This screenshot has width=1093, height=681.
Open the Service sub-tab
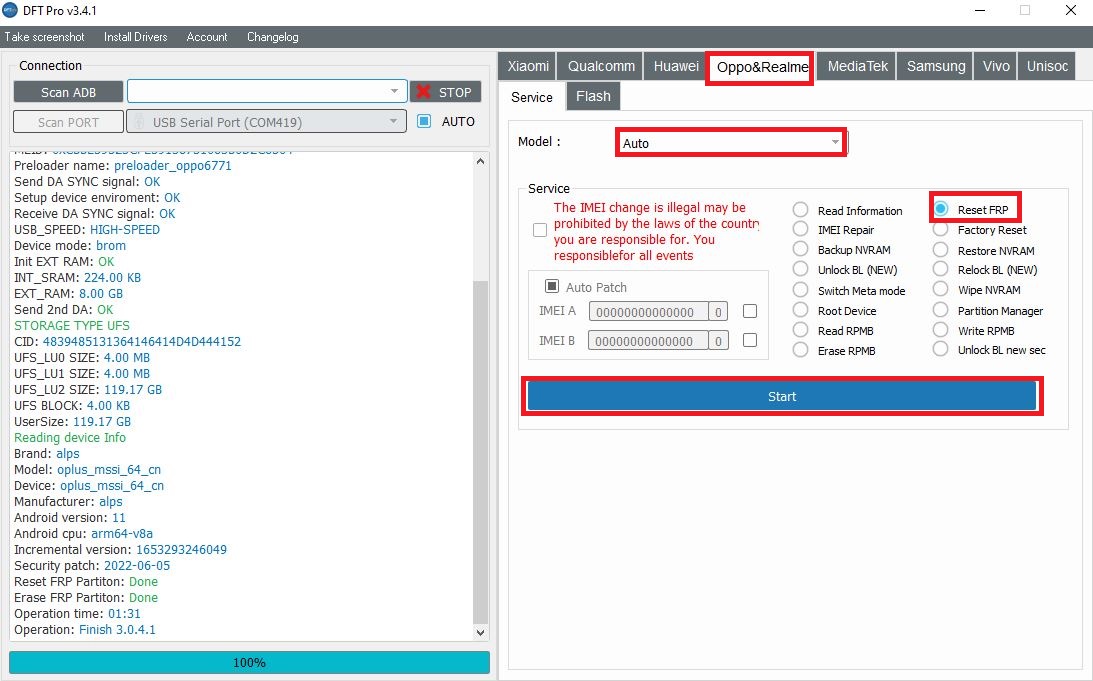click(532, 98)
